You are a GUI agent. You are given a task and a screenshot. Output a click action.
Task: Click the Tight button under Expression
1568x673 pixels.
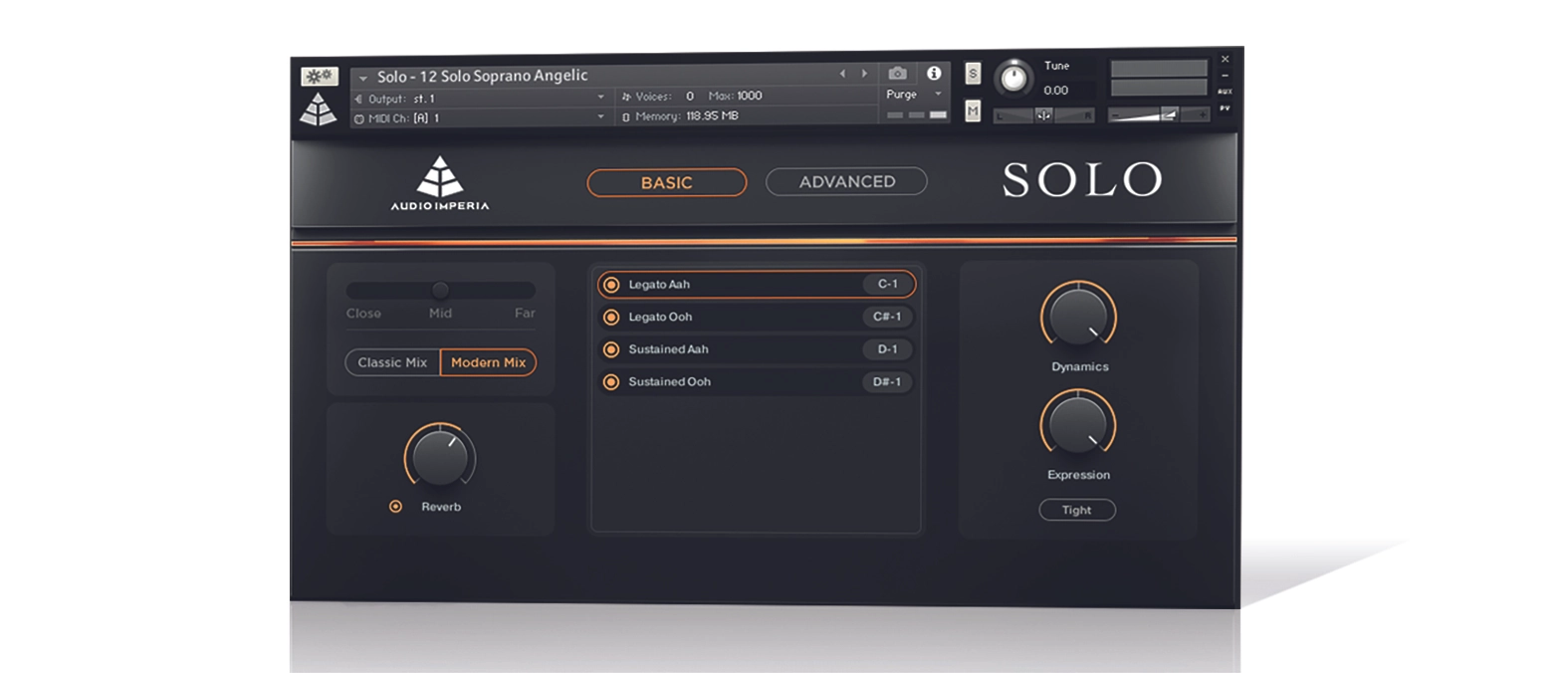tap(1077, 510)
